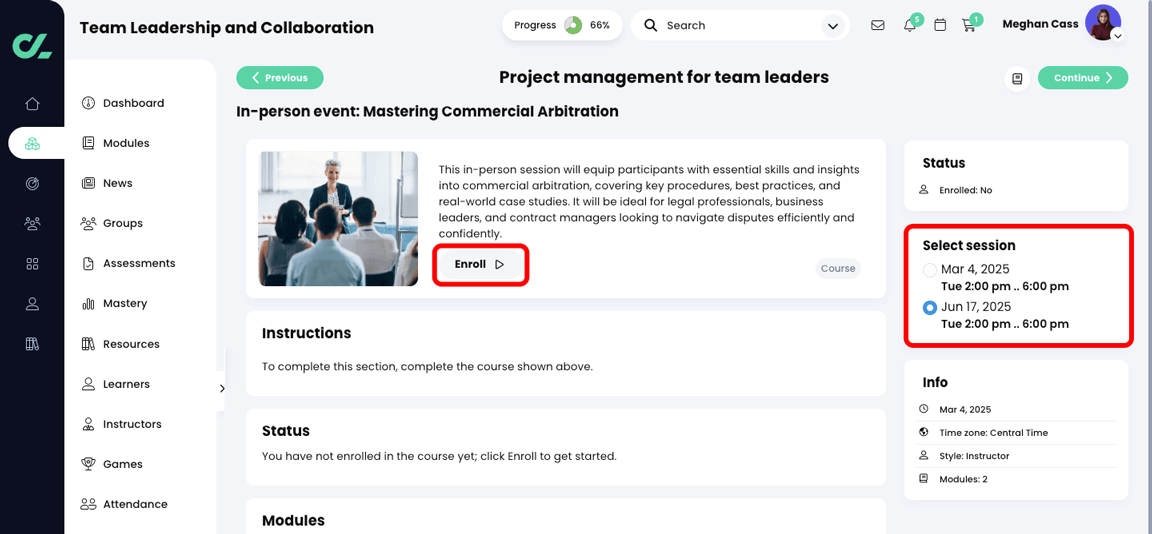Open the calendar icon in top bar
Viewport: 1152px width, 534px height.
tap(940, 25)
